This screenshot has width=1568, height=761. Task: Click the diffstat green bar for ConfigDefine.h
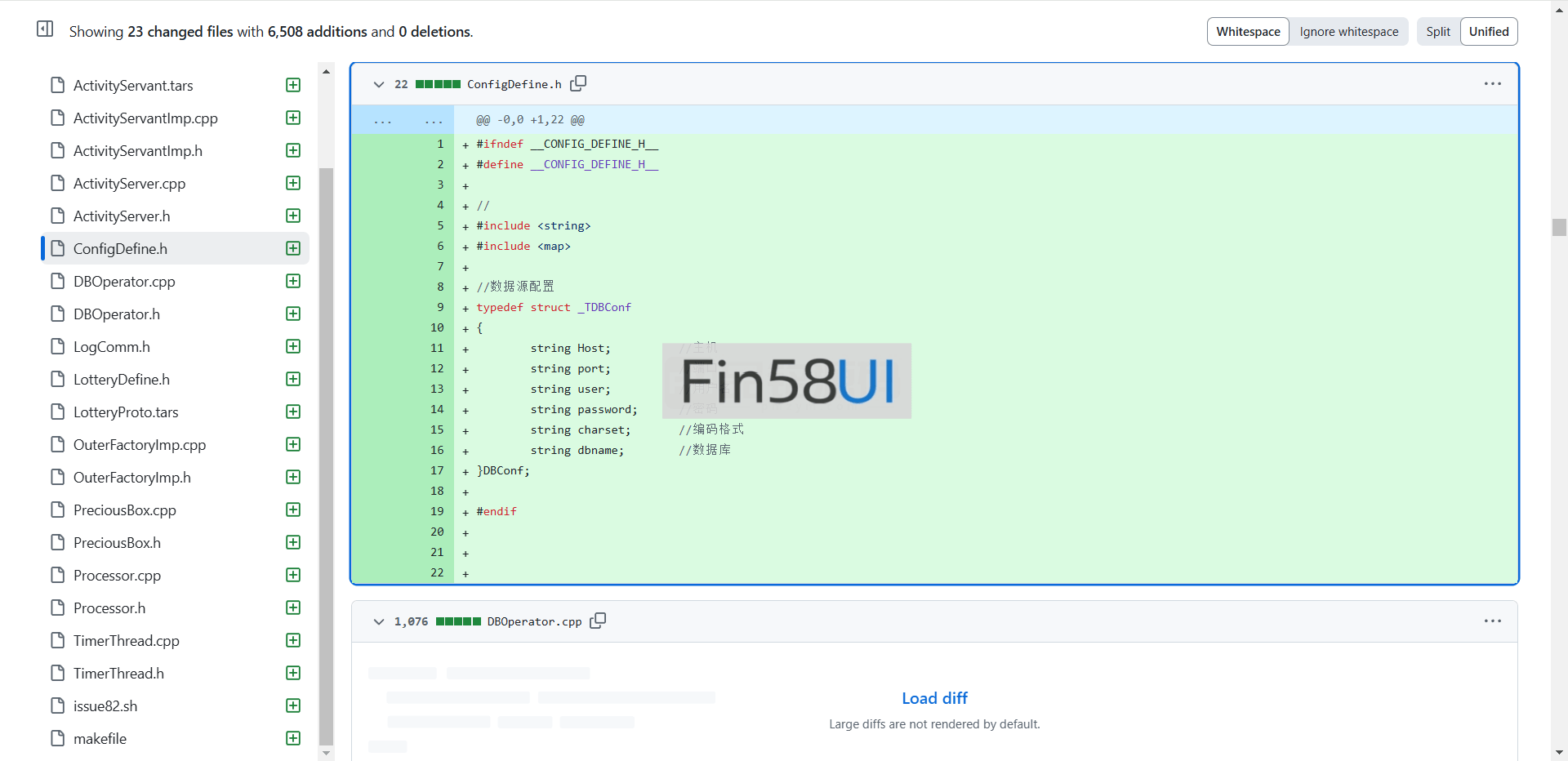point(438,84)
